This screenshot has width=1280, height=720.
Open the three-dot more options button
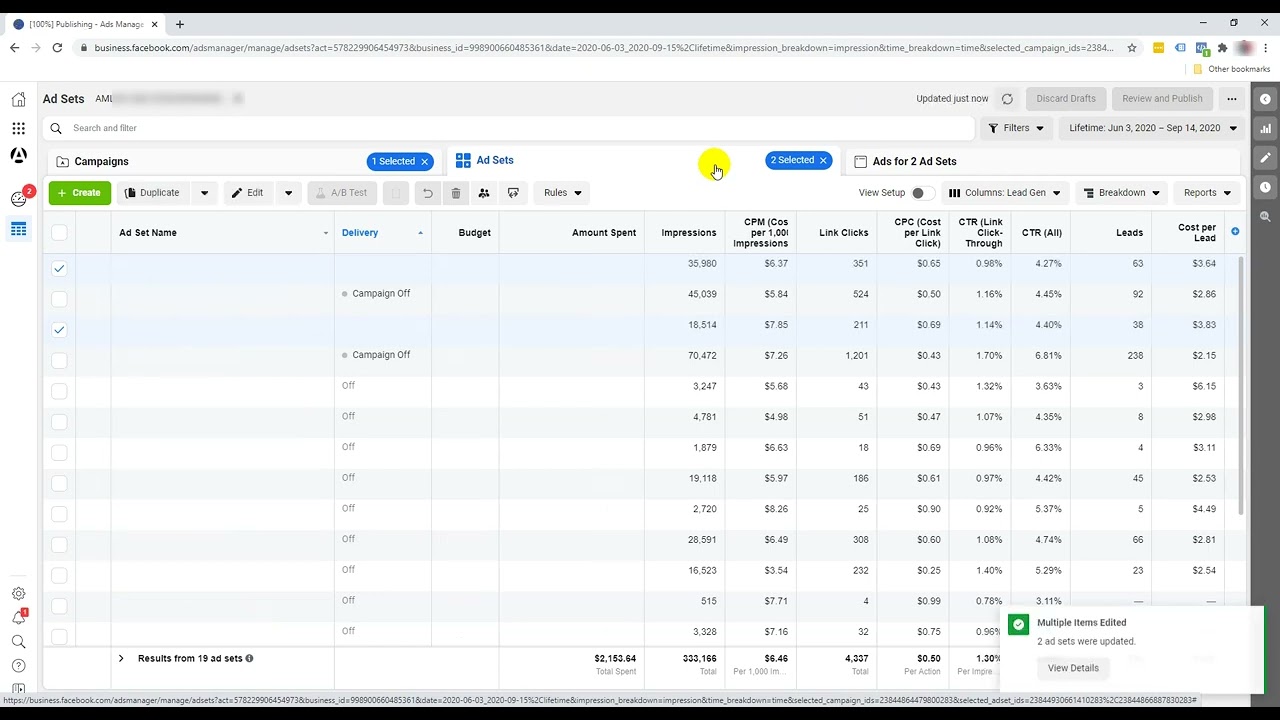[x=1232, y=99]
